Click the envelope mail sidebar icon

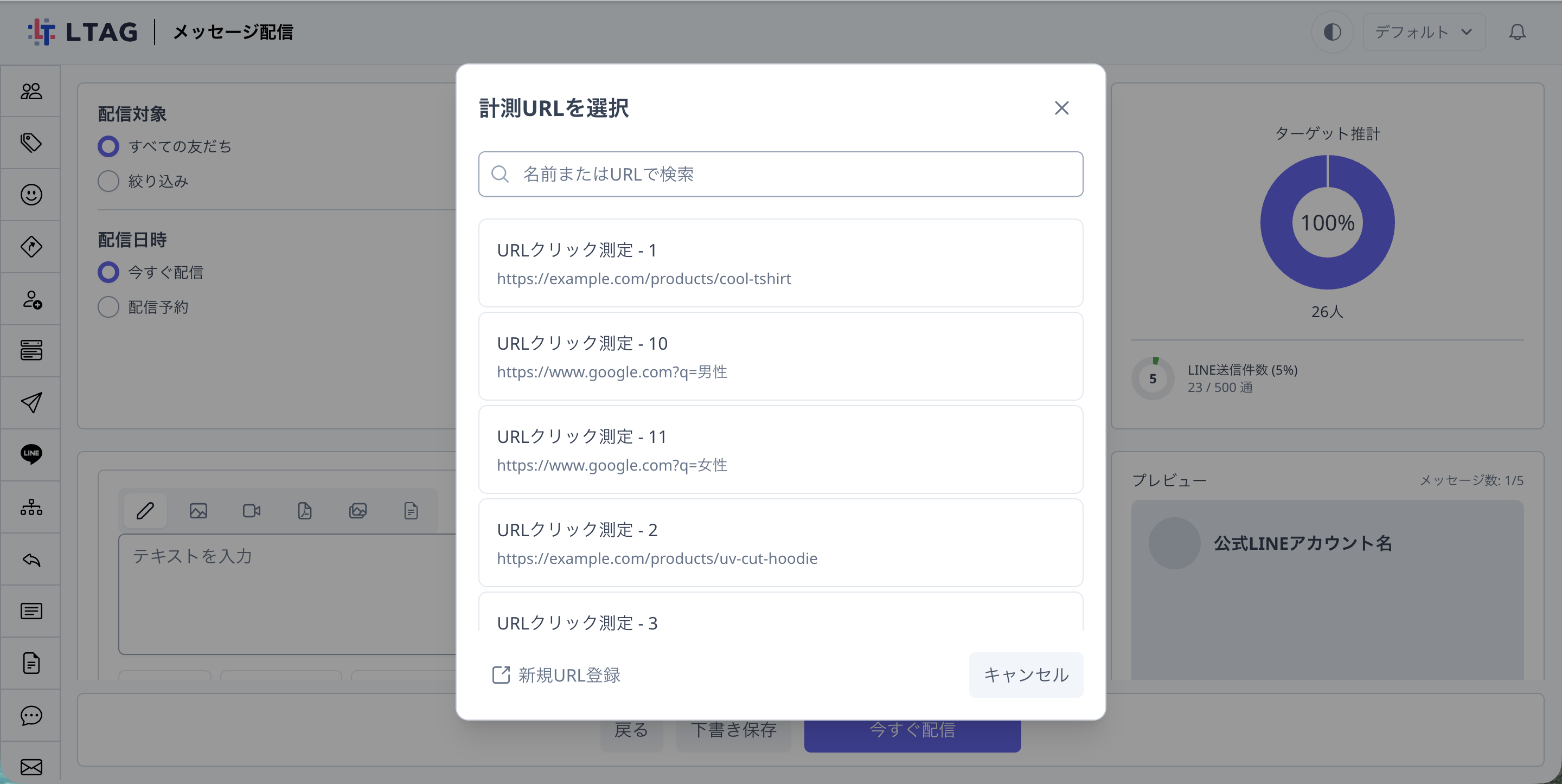31,767
